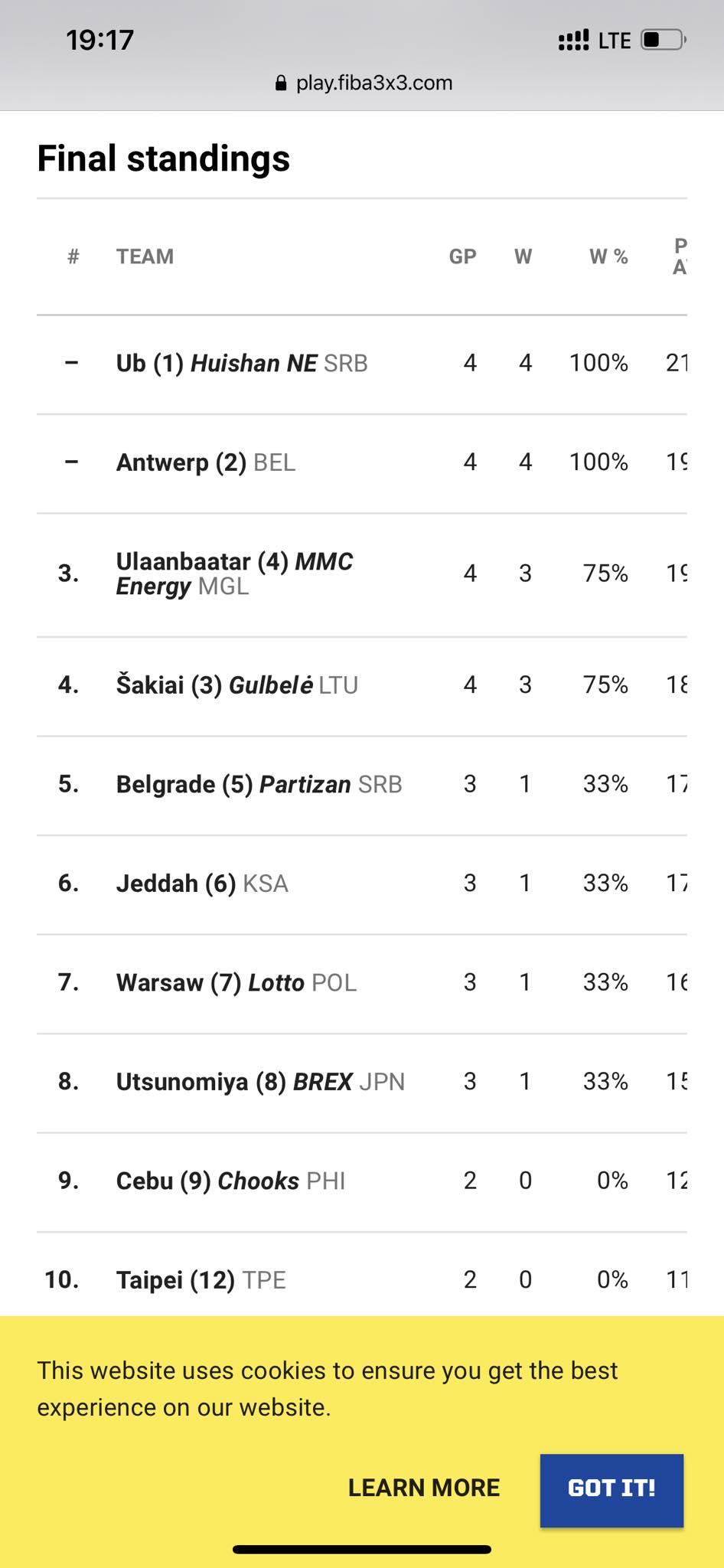Tap the play.fiba3x3.com address bar
This screenshot has height=1568, width=724.
coord(373,83)
